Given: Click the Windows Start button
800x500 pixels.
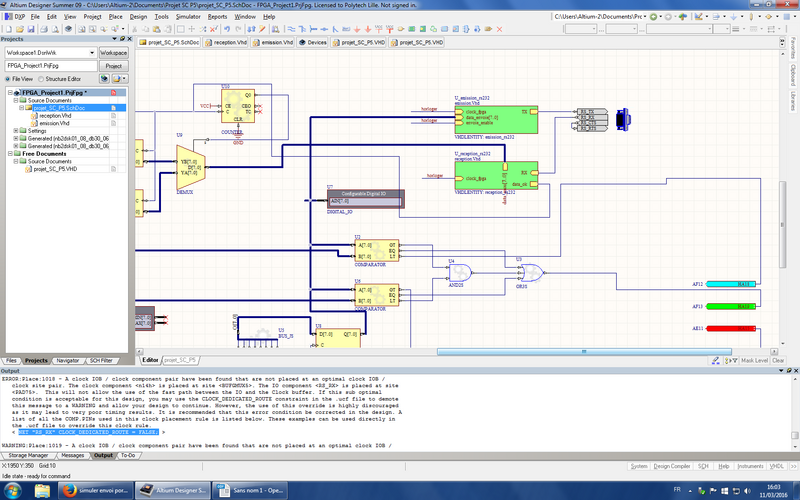Looking at the screenshot, I should pos(14,491).
